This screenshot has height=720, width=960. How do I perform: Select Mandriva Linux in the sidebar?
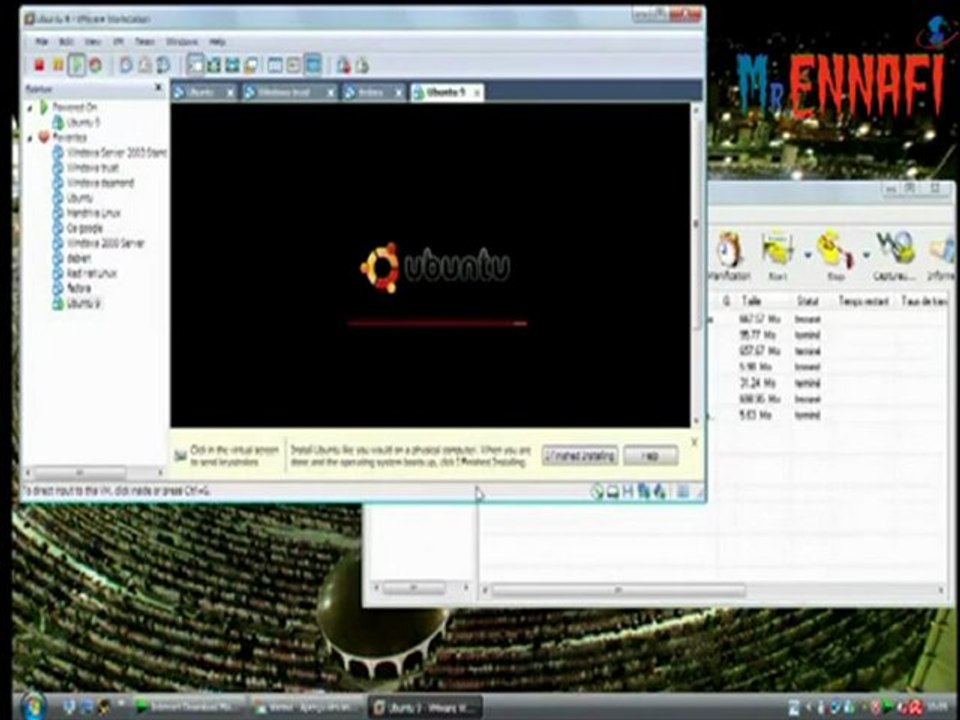click(x=87, y=213)
